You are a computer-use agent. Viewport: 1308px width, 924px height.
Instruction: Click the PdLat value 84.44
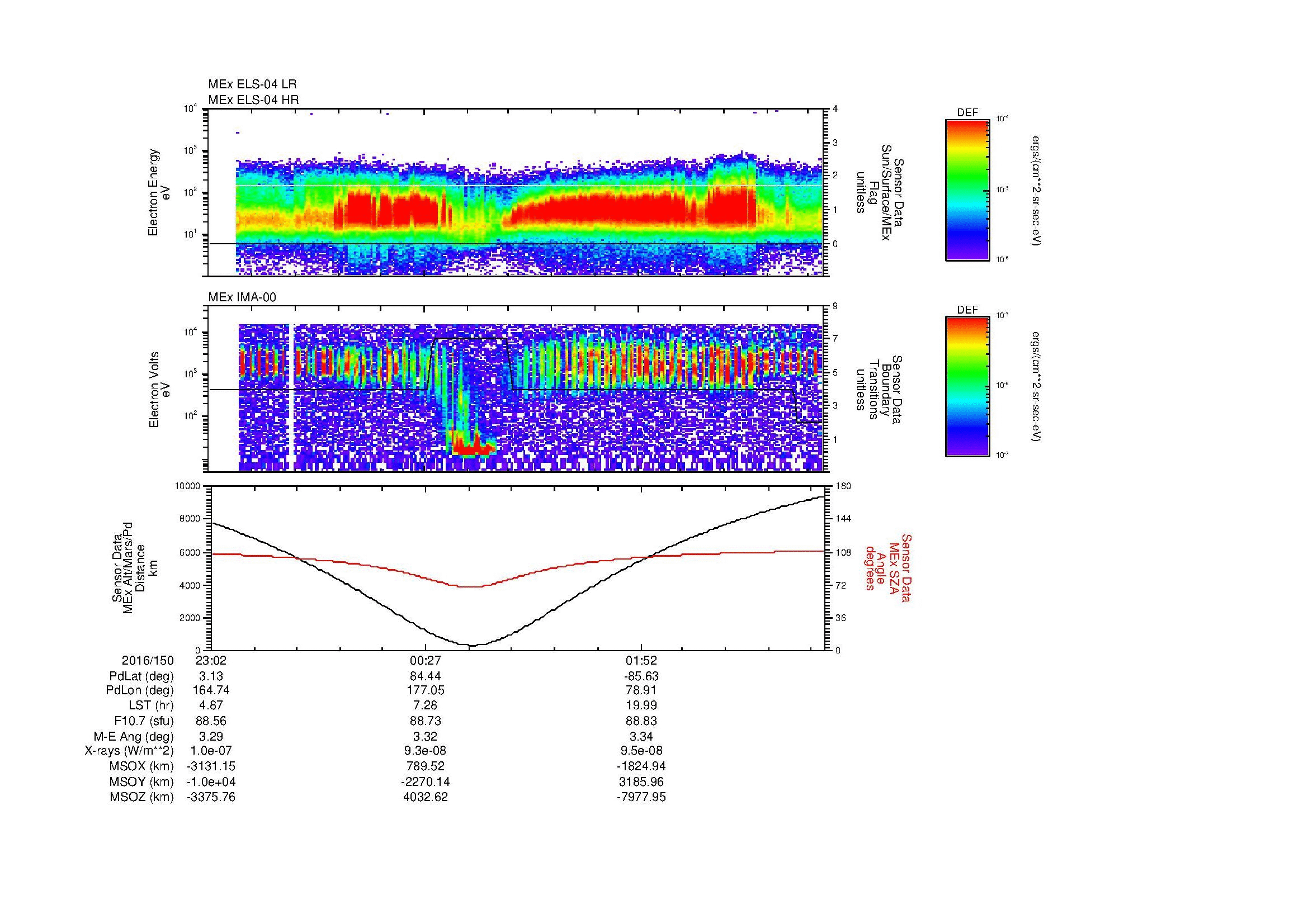pyautogui.click(x=426, y=676)
